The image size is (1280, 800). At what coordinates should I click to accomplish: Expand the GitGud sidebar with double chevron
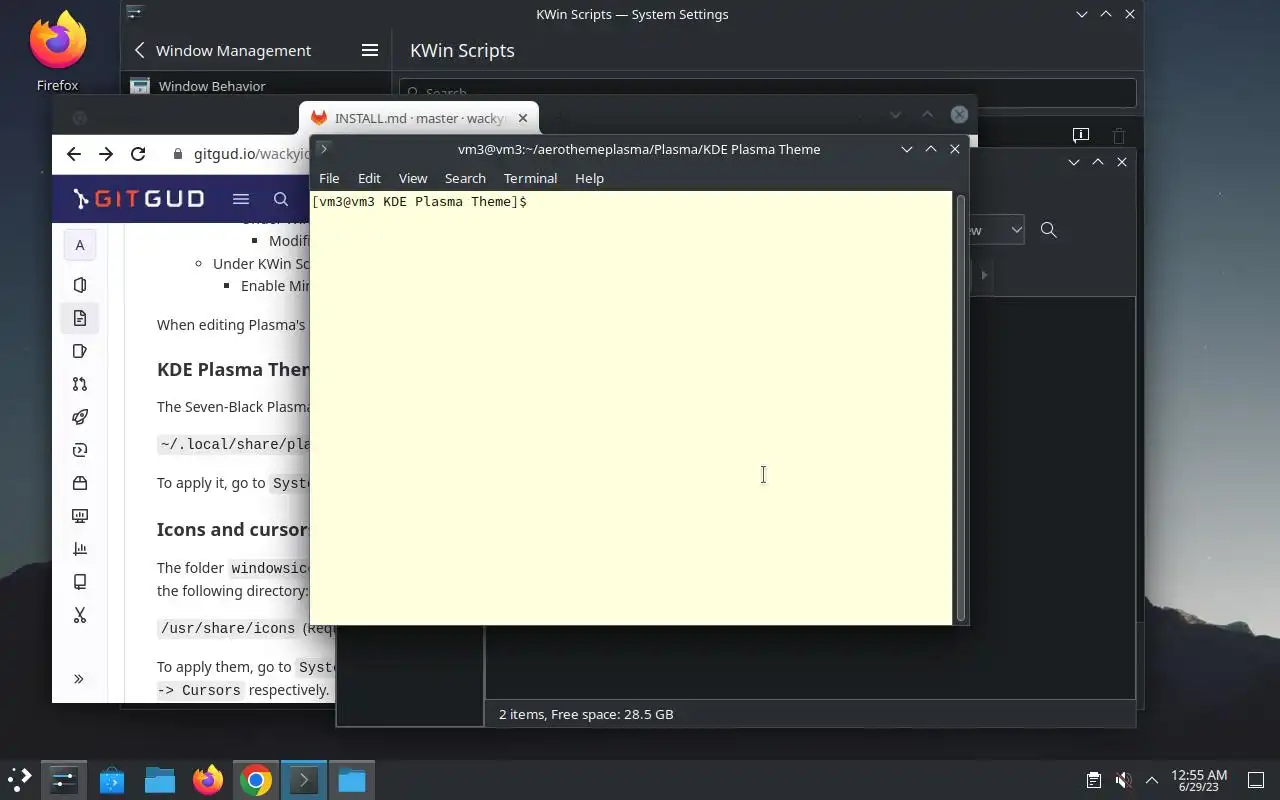click(x=79, y=679)
